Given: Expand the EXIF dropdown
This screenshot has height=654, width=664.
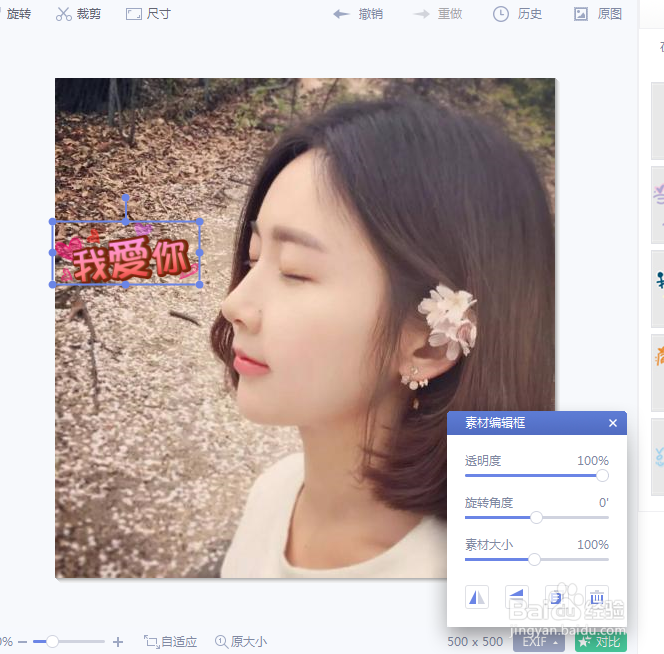Looking at the screenshot, I should coord(539,642).
